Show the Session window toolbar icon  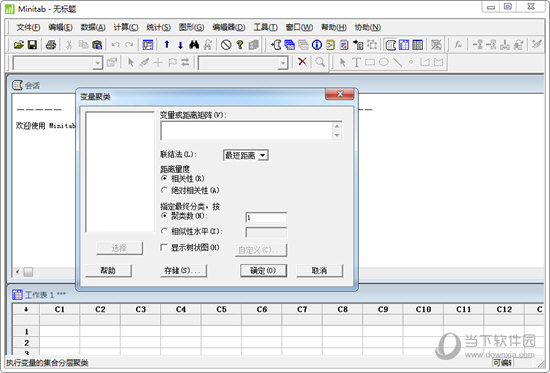(x=390, y=45)
